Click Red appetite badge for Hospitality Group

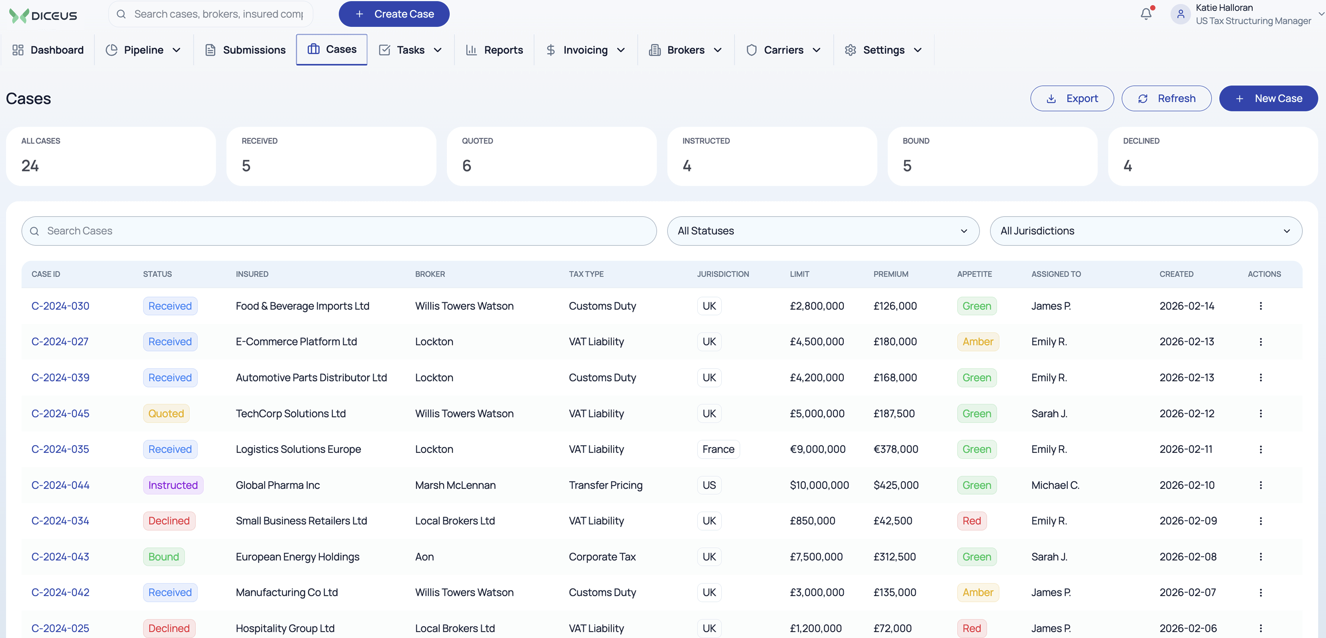971,629
